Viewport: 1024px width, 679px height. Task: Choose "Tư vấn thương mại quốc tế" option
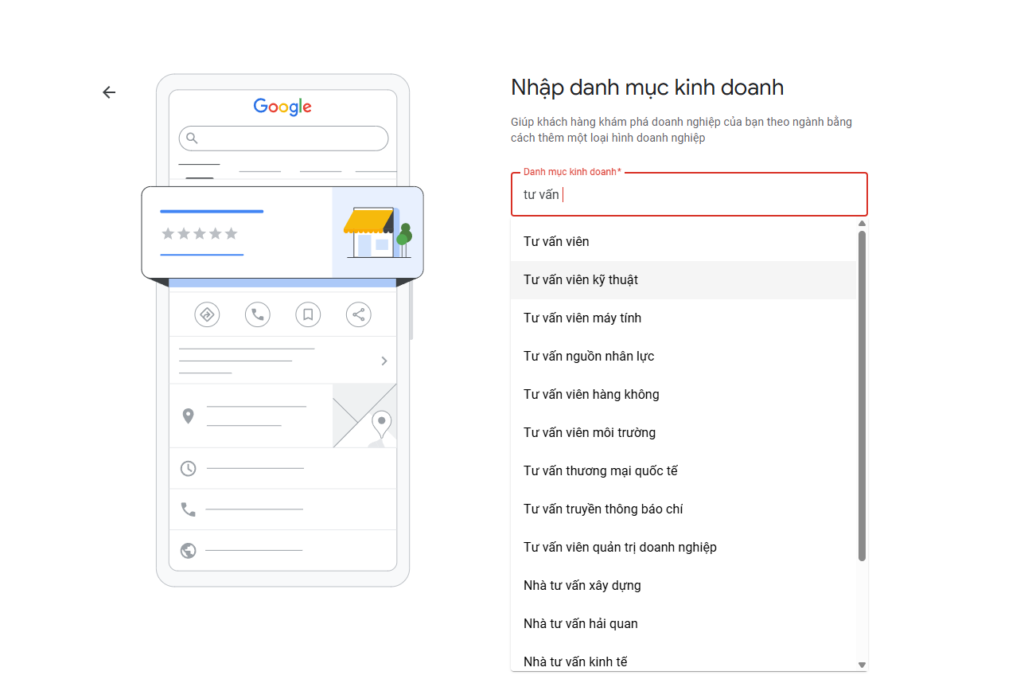click(600, 471)
